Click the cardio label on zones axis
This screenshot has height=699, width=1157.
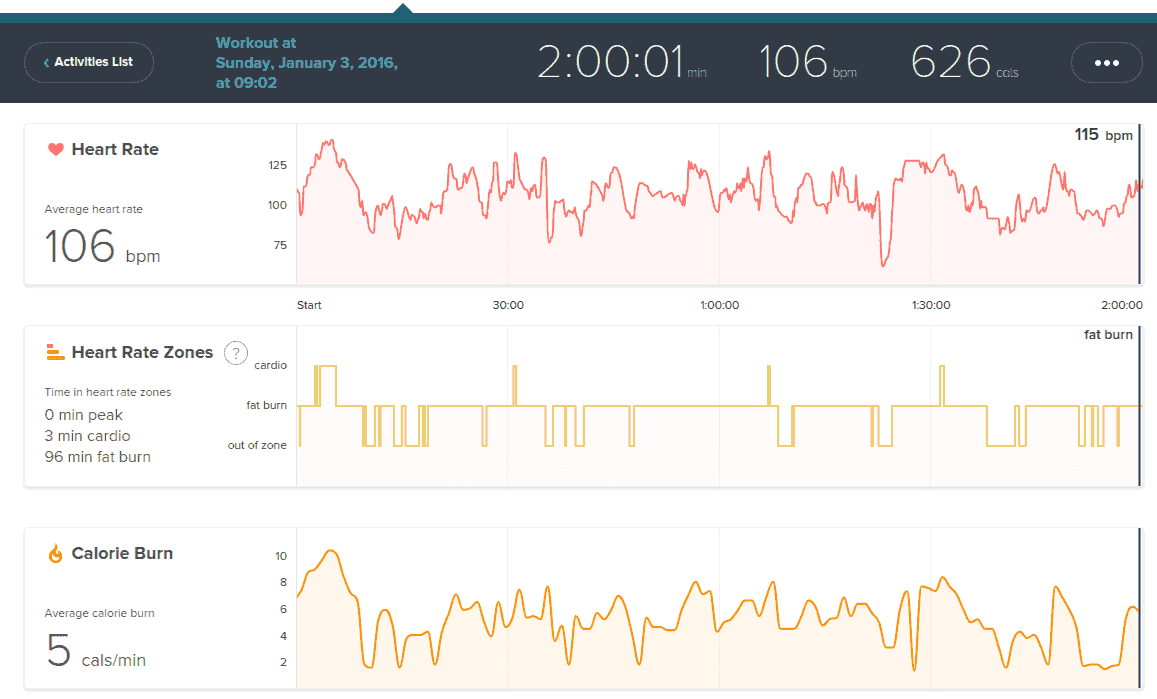270,365
